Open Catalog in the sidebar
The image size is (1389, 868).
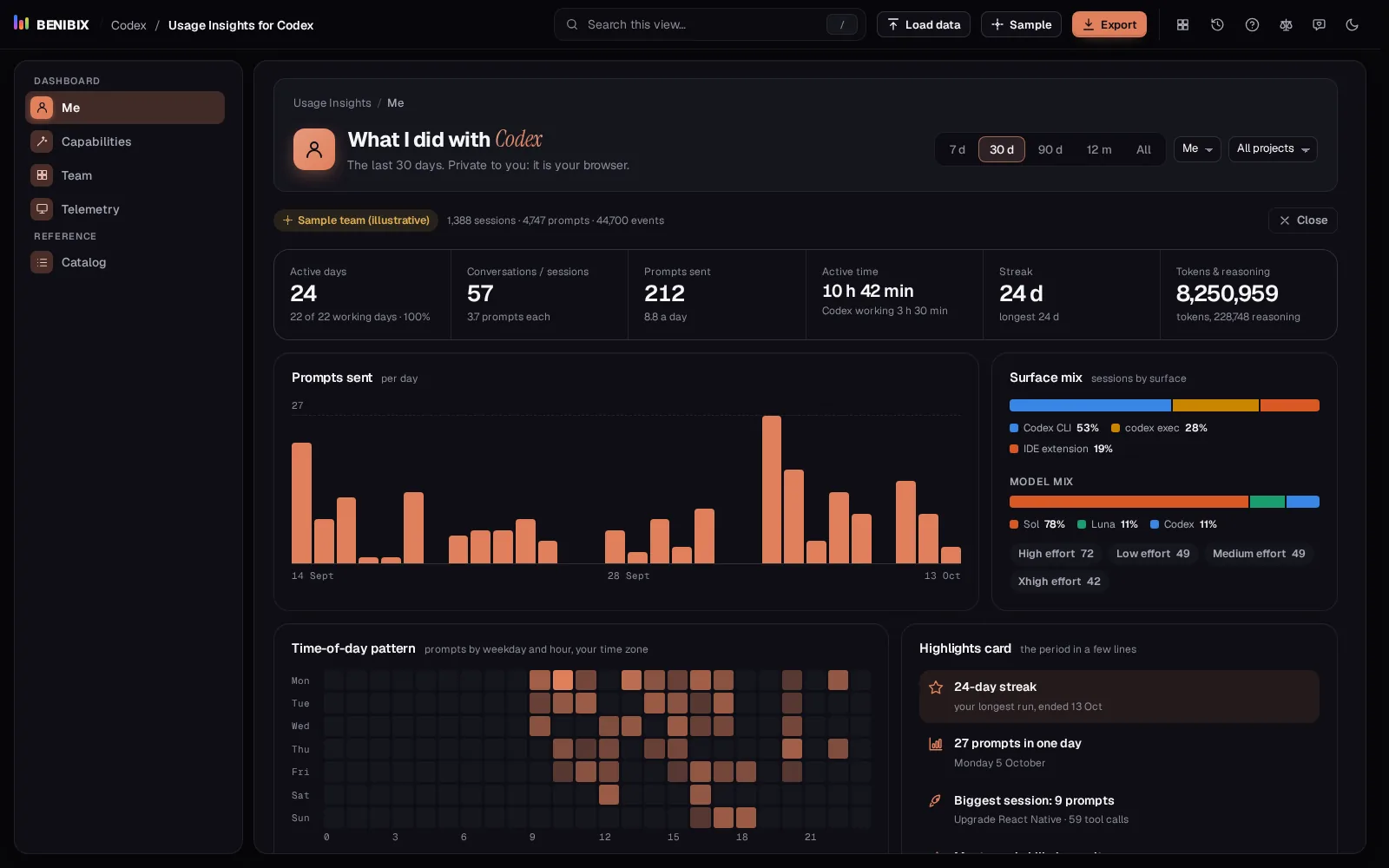[x=125, y=262]
